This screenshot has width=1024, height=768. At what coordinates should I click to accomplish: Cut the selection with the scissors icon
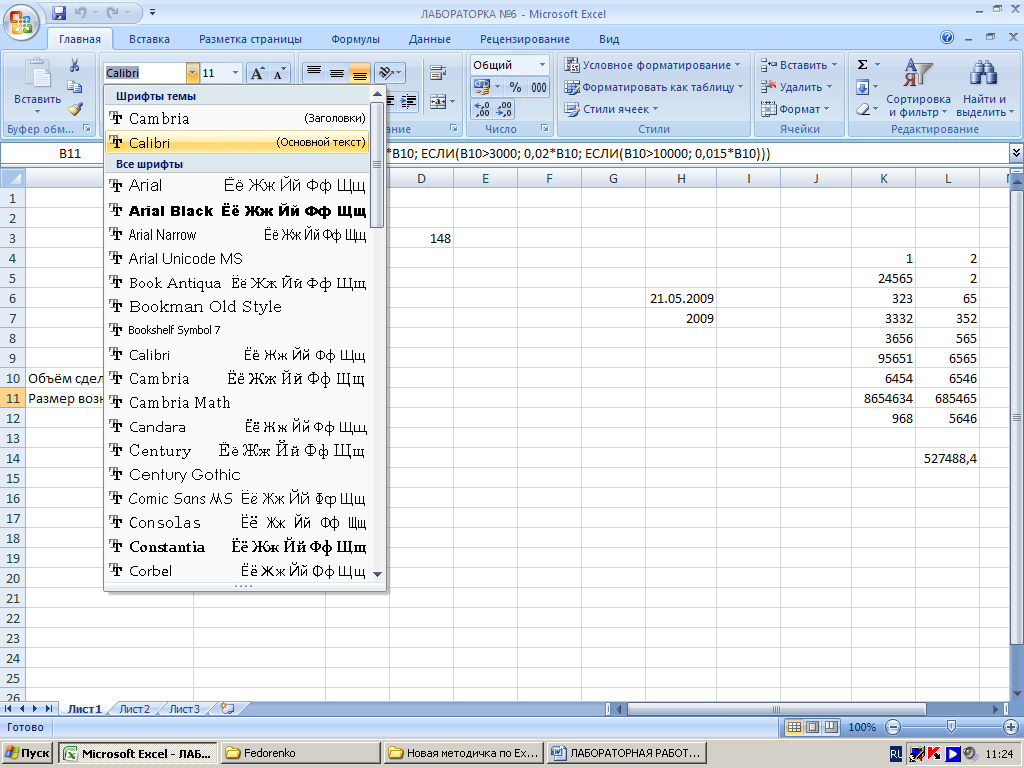(74, 65)
